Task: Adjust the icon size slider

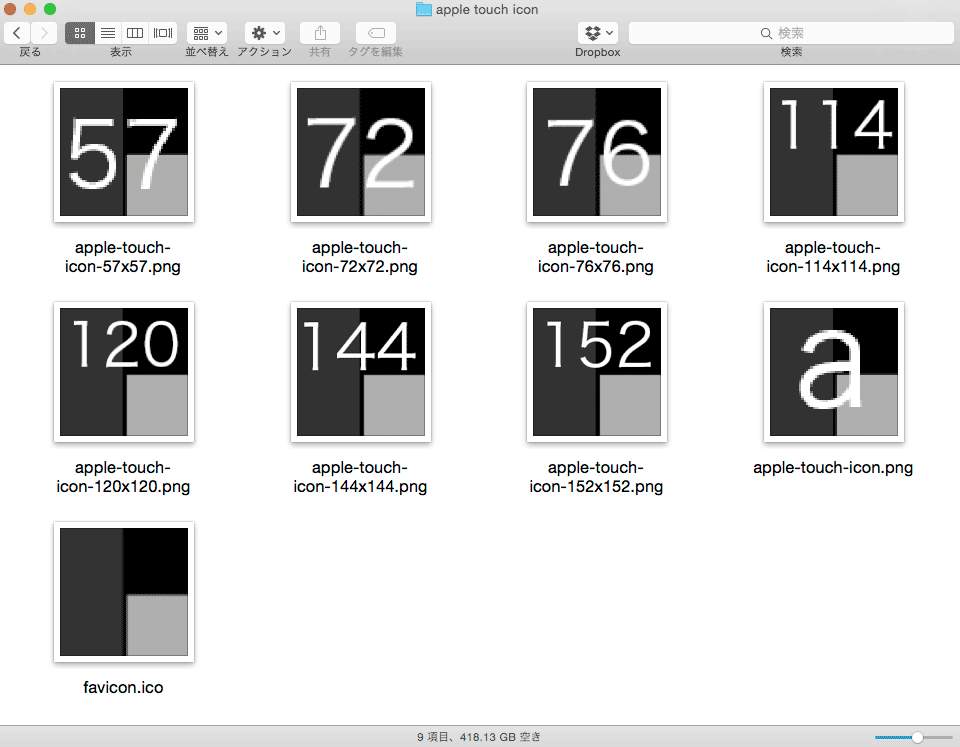Action: (x=917, y=737)
